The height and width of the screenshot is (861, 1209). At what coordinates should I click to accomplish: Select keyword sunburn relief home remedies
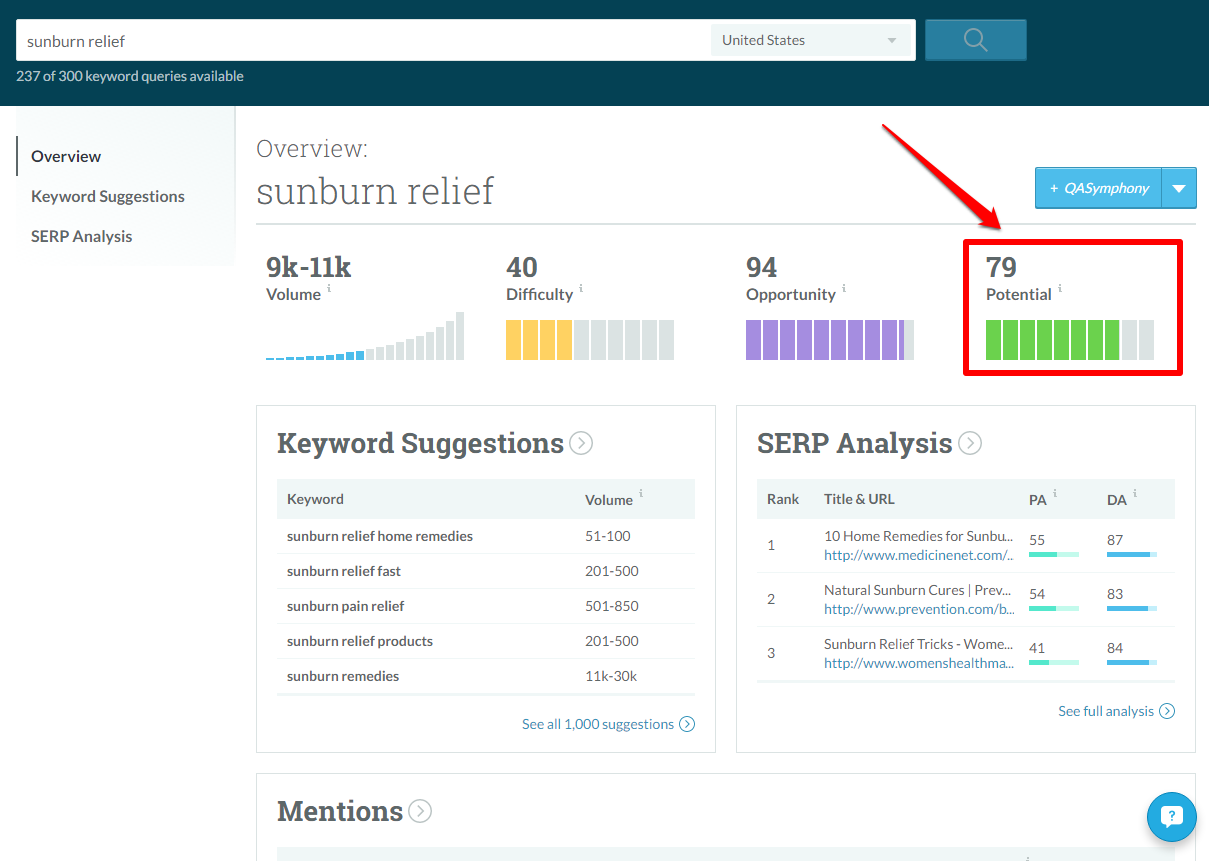(x=380, y=536)
